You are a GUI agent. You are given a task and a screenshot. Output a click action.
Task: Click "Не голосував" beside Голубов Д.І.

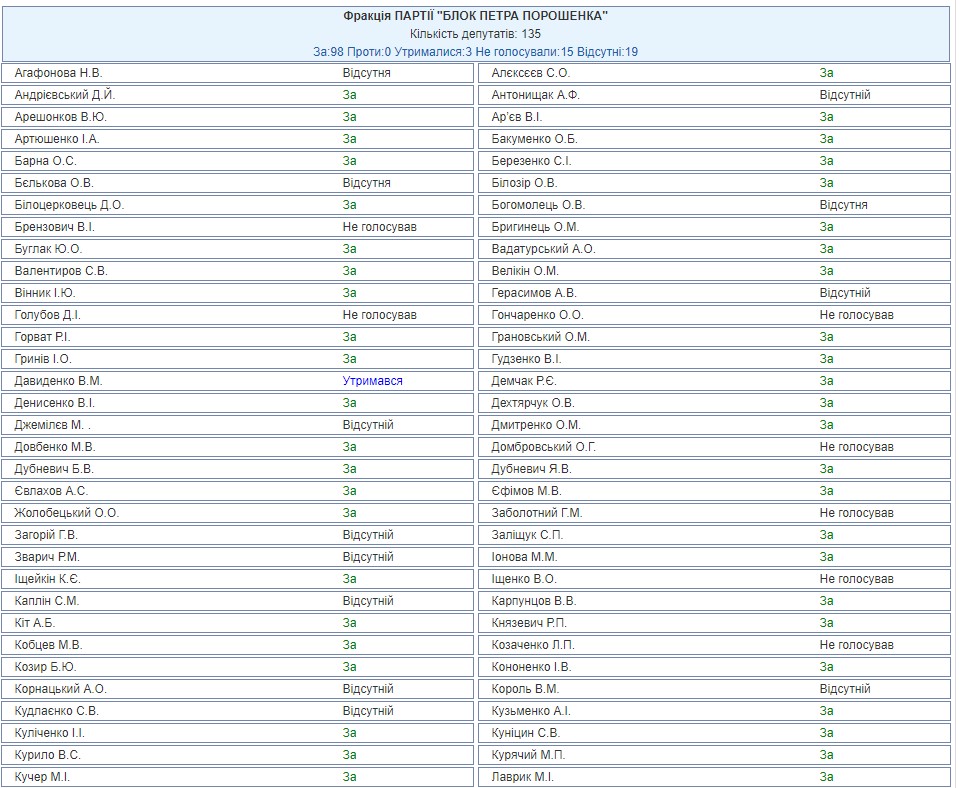point(379,315)
